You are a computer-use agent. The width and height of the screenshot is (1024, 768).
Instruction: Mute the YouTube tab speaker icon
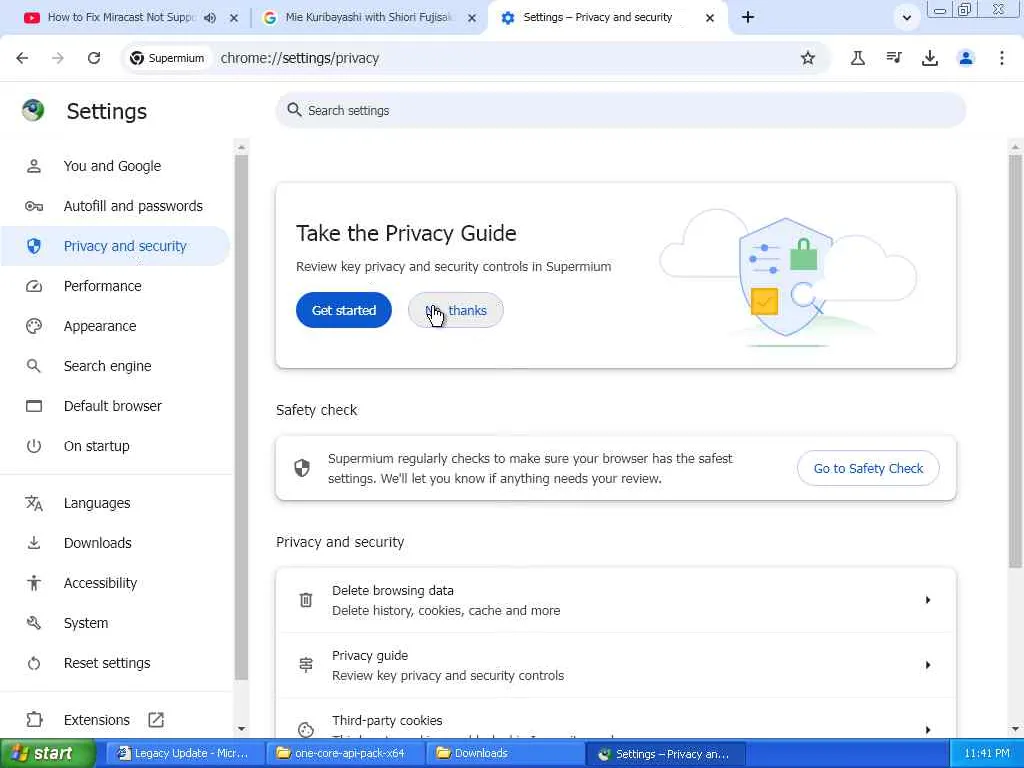[x=210, y=18]
